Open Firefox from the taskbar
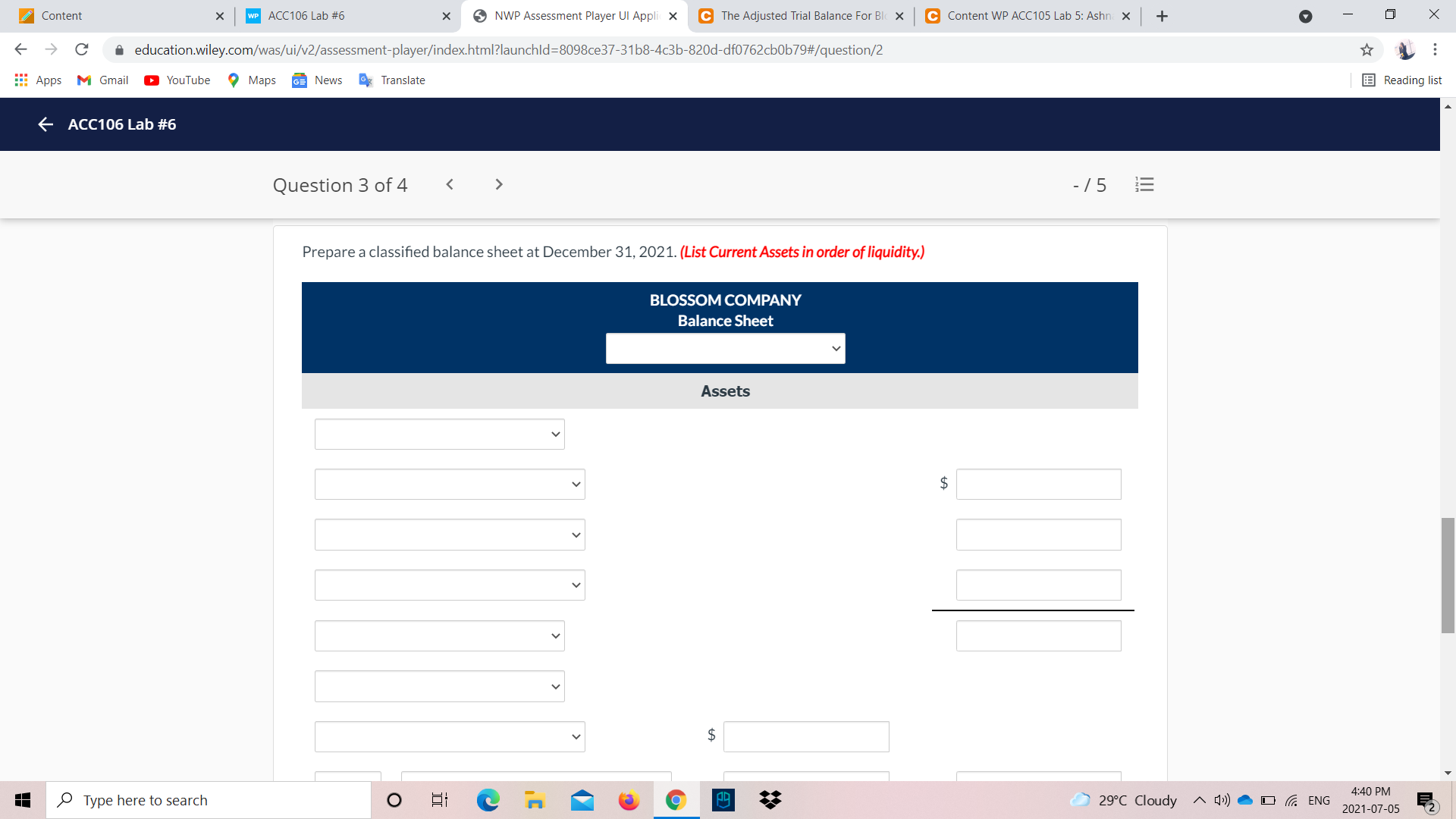Viewport: 1456px width, 819px height. [629, 800]
